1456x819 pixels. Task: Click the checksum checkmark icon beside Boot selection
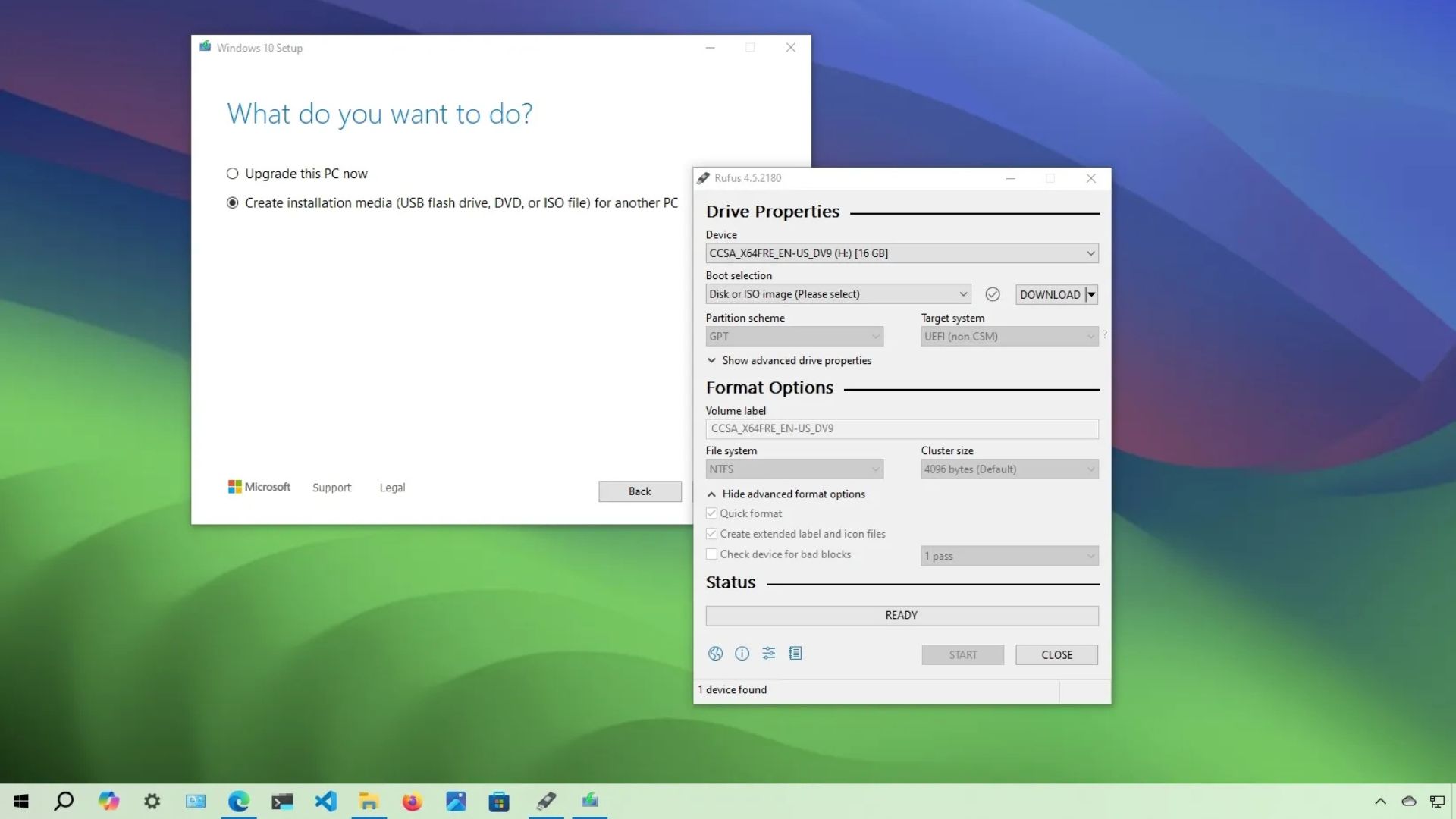click(993, 294)
